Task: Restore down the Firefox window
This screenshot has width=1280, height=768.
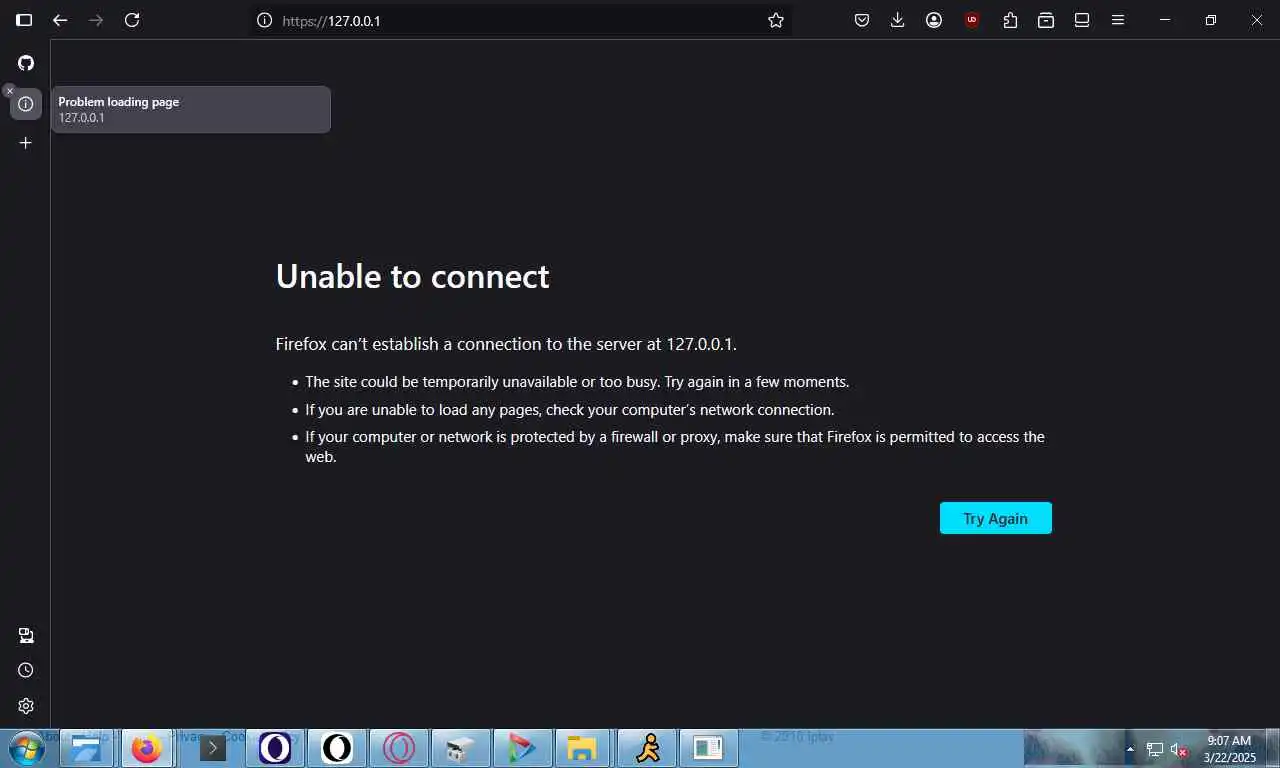Action: [1211, 20]
